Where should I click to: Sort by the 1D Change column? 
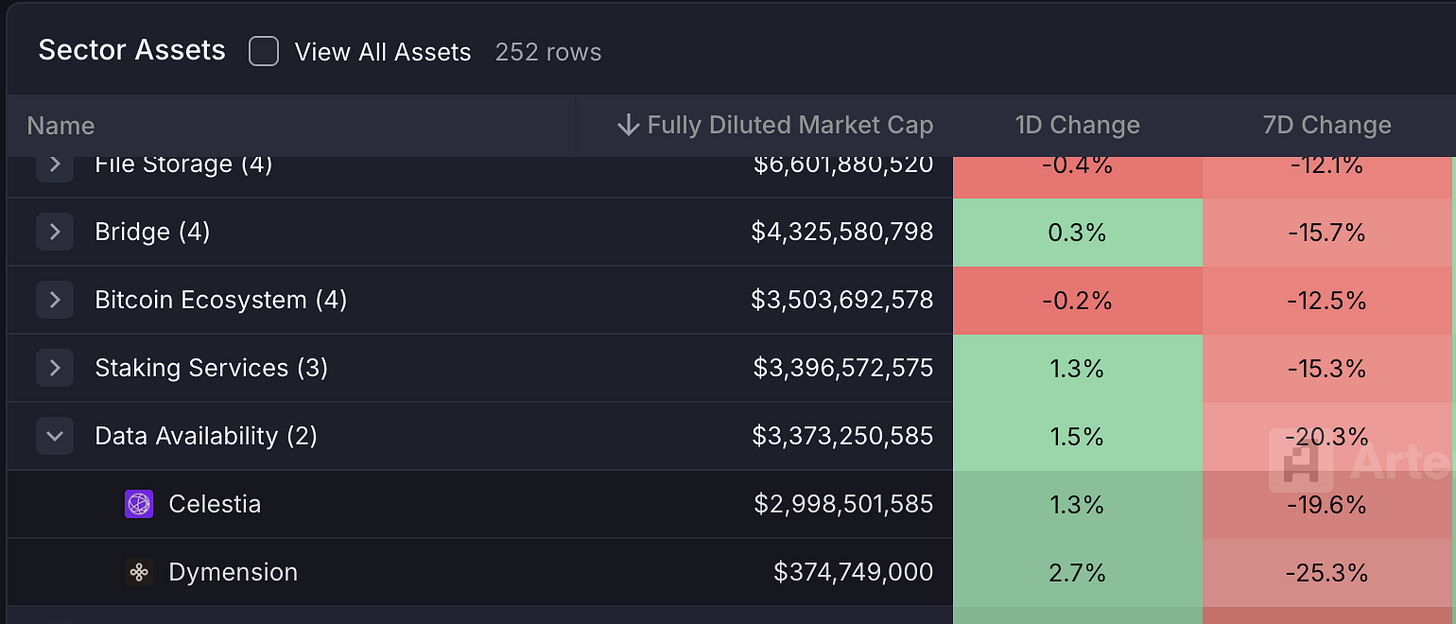click(x=1077, y=125)
